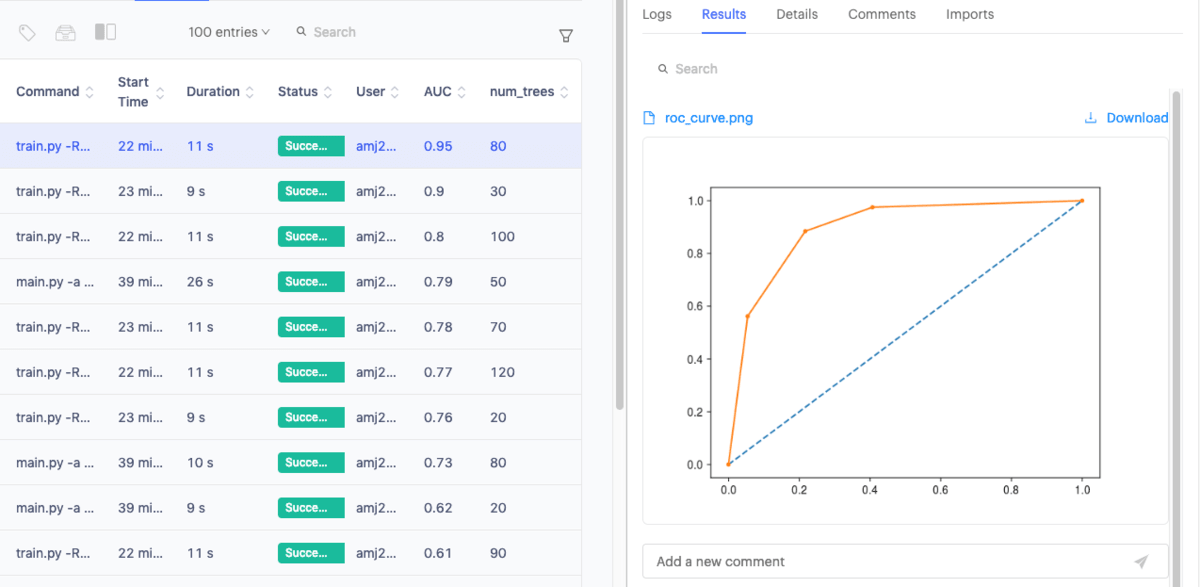Image resolution: width=1200 pixels, height=587 pixels.
Task: Open the 100 entries dropdown
Action: [229, 32]
